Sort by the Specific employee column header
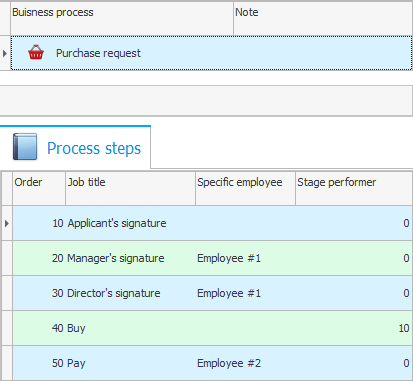Screen dimensions: 413x381 [245, 188]
